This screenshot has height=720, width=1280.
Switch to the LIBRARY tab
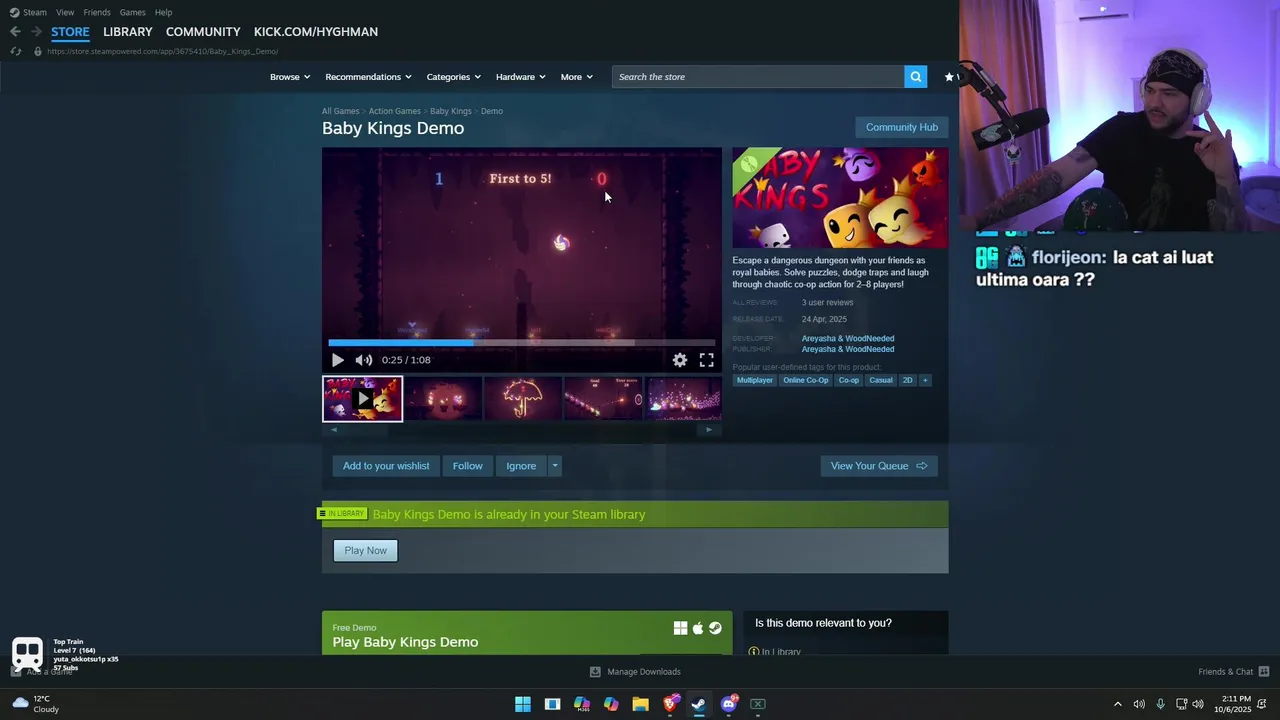point(128,32)
